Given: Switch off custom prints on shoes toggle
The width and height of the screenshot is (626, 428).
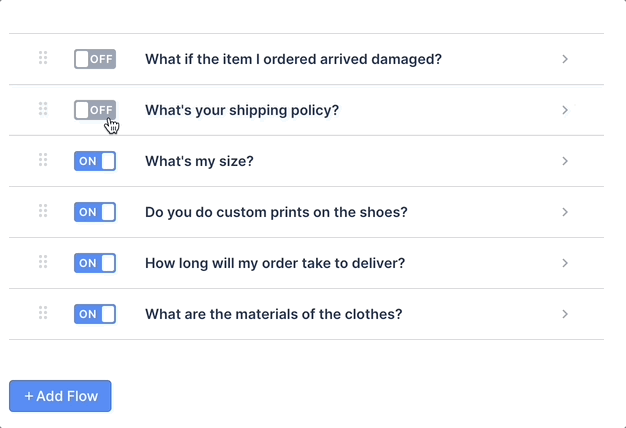Looking at the screenshot, I should [x=95, y=212].
